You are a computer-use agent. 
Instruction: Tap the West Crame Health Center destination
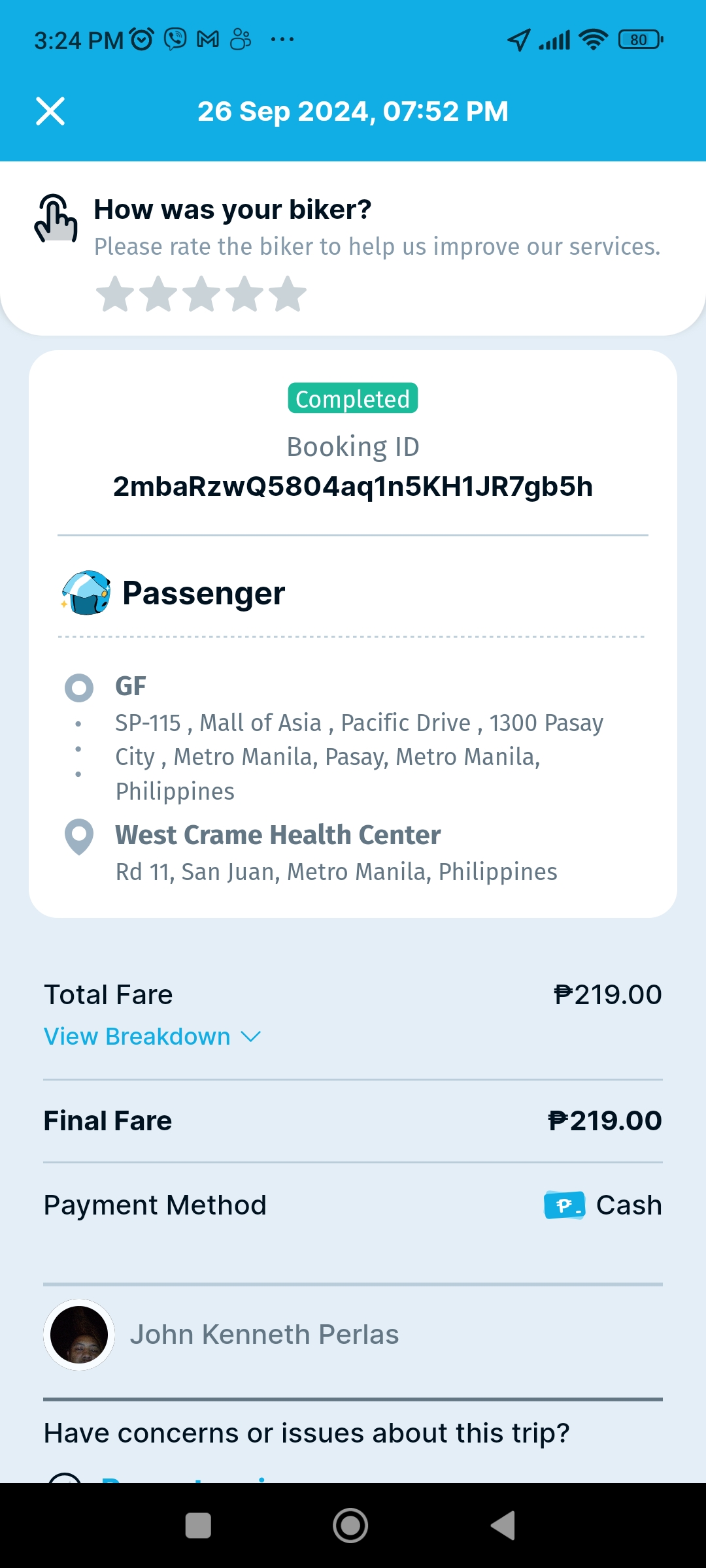[x=278, y=835]
